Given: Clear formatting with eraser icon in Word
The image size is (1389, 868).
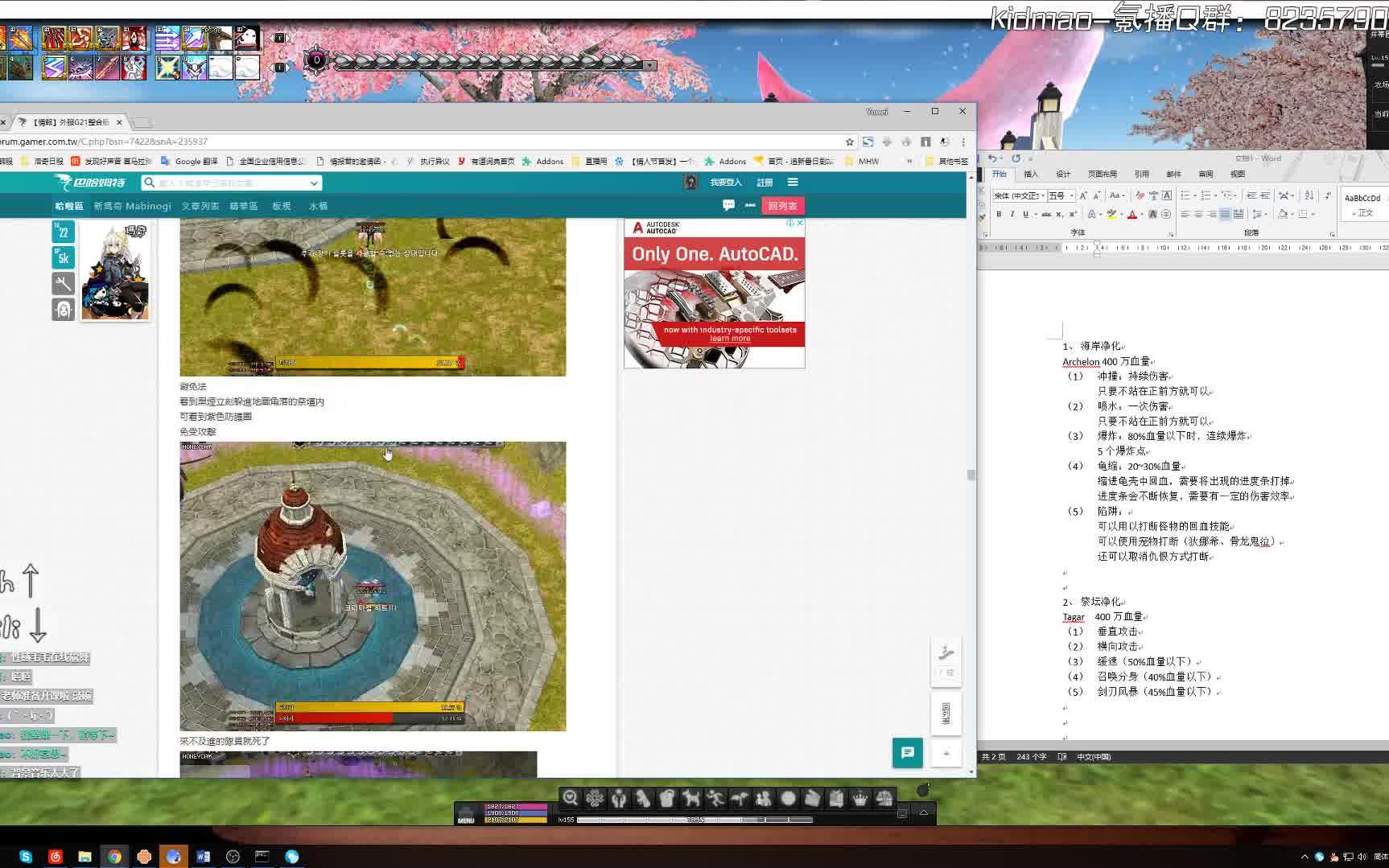Looking at the screenshot, I should pyautogui.click(x=1140, y=195).
